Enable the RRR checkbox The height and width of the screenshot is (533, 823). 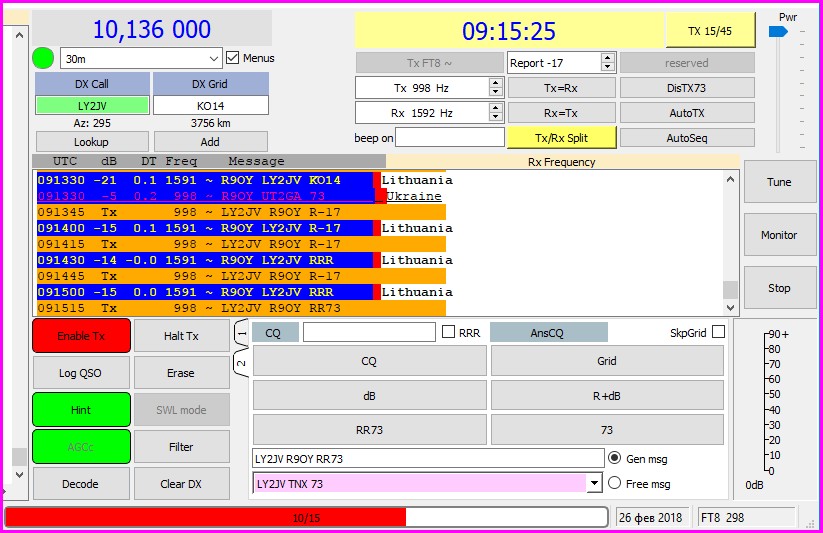click(449, 332)
